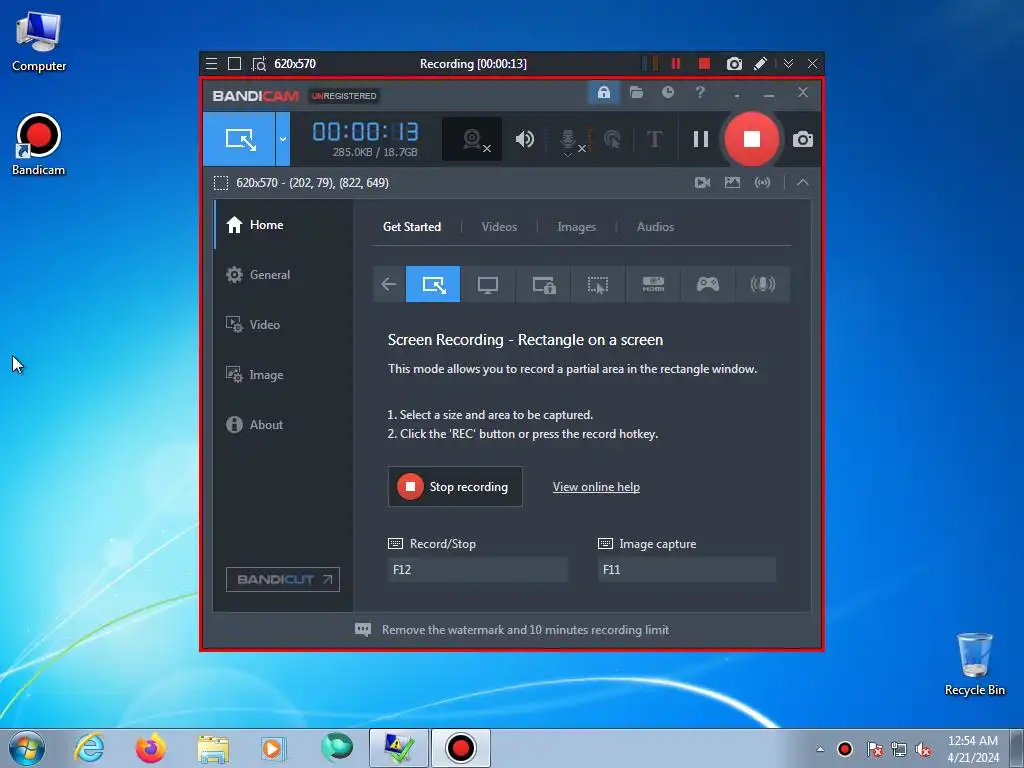Click the back arrow in mode strip
The width and height of the screenshot is (1024, 768).
(x=389, y=284)
